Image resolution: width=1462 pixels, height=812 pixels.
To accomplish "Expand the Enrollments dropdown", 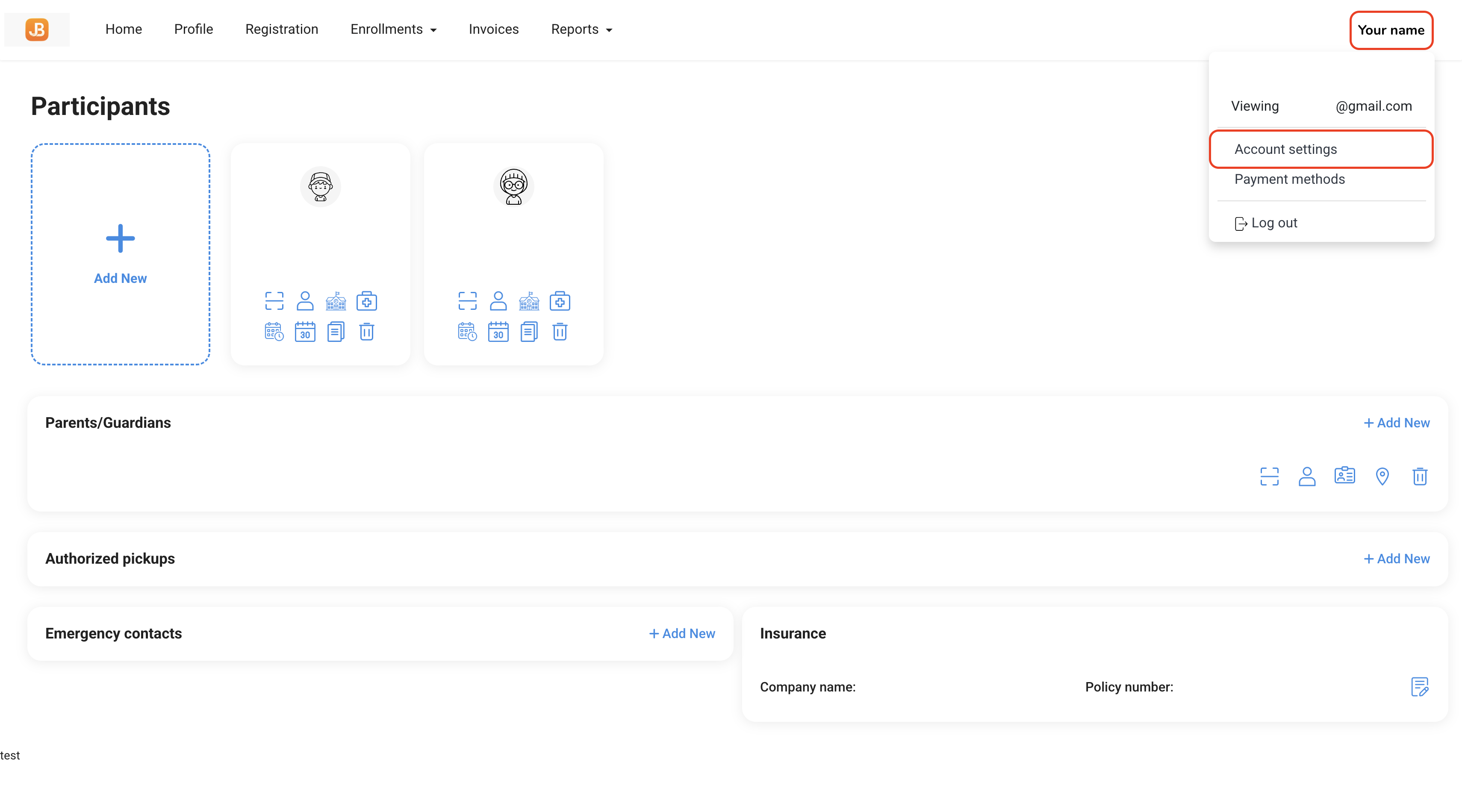I will (393, 29).
